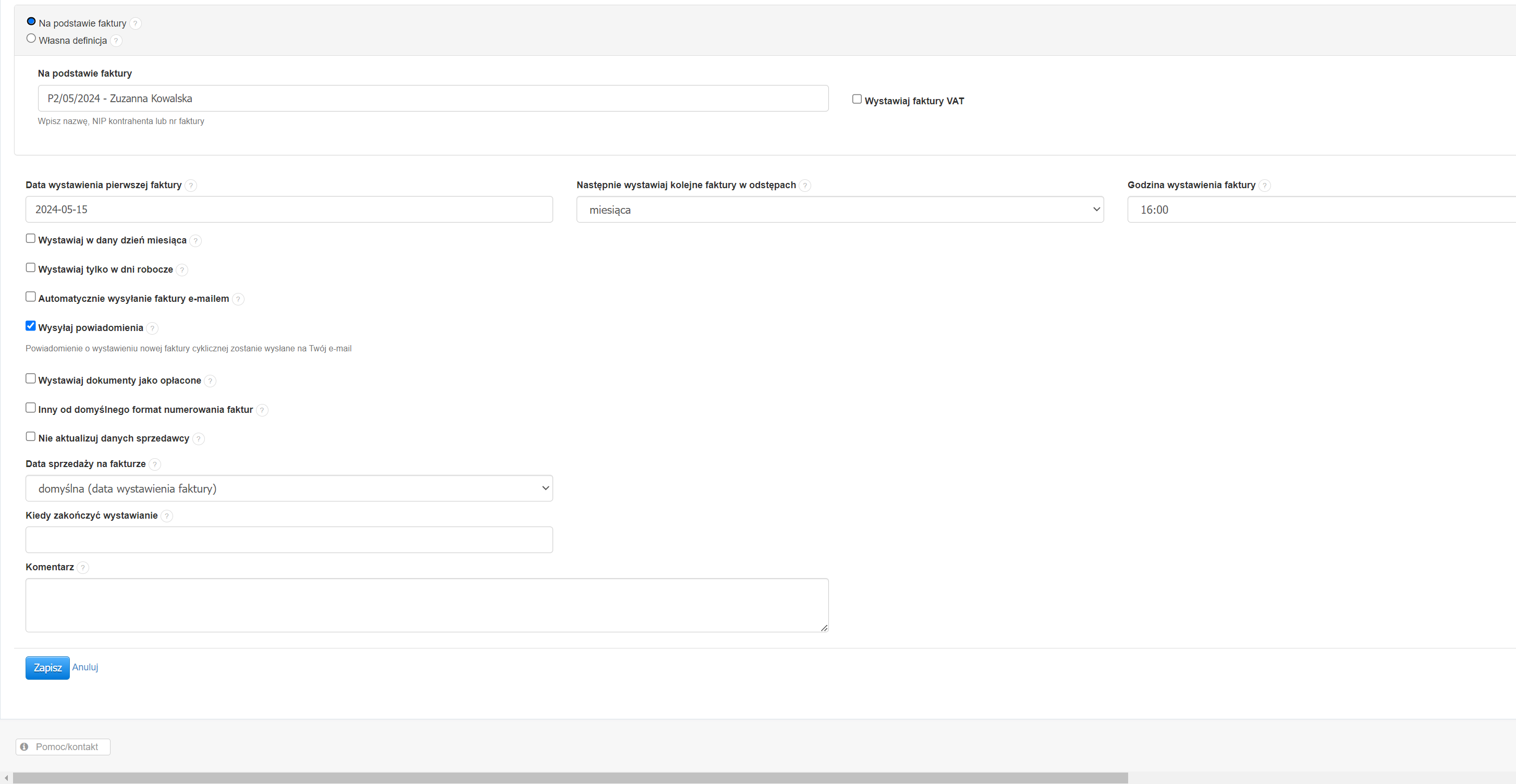Click the Kiedy zakończyć wystawianie input field

(x=289, y=540)
